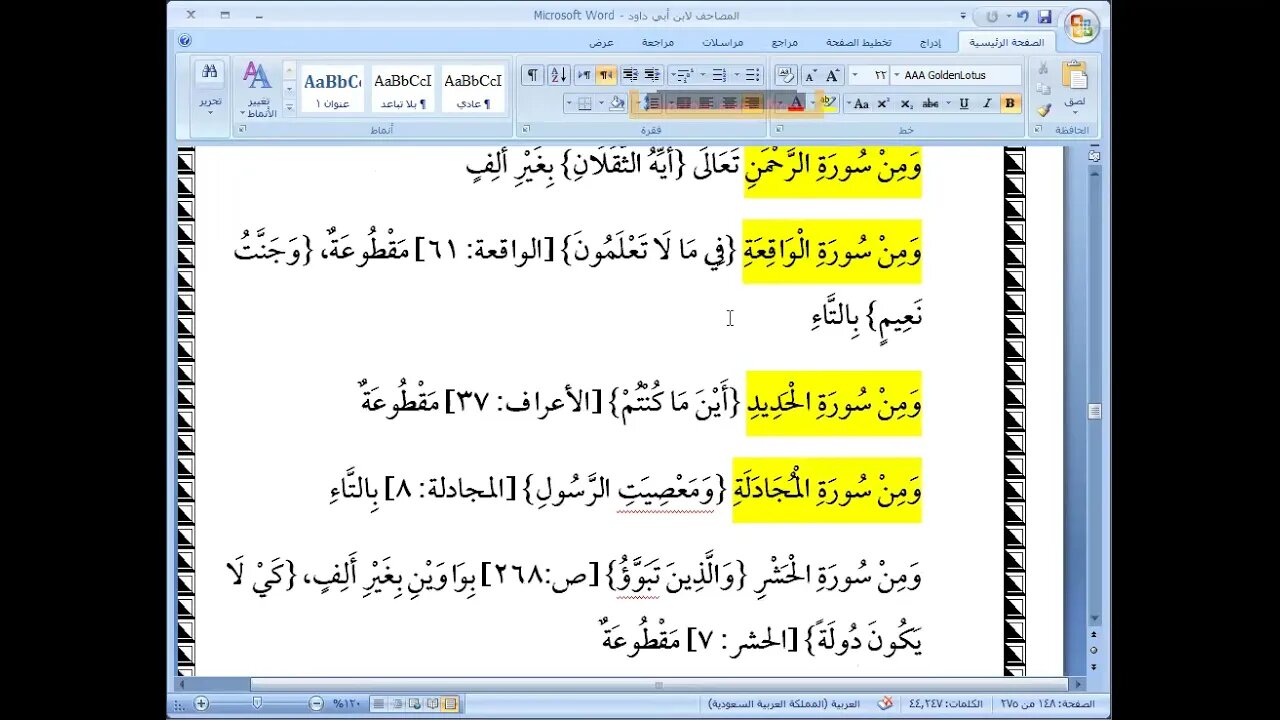Click the Bullets list icon
Viewport: 1280px width, 720px height.
pyautogui.click(x=752, y=75)
